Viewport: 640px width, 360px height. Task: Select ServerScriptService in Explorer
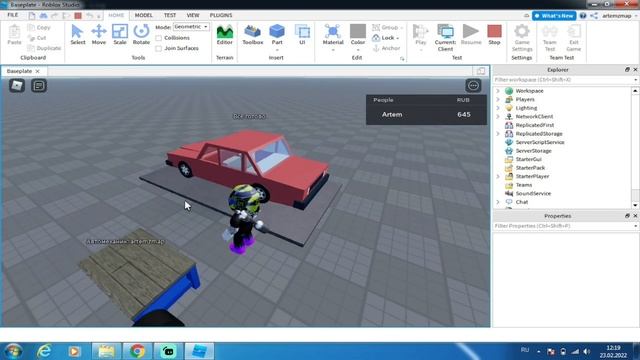point(540,142)
